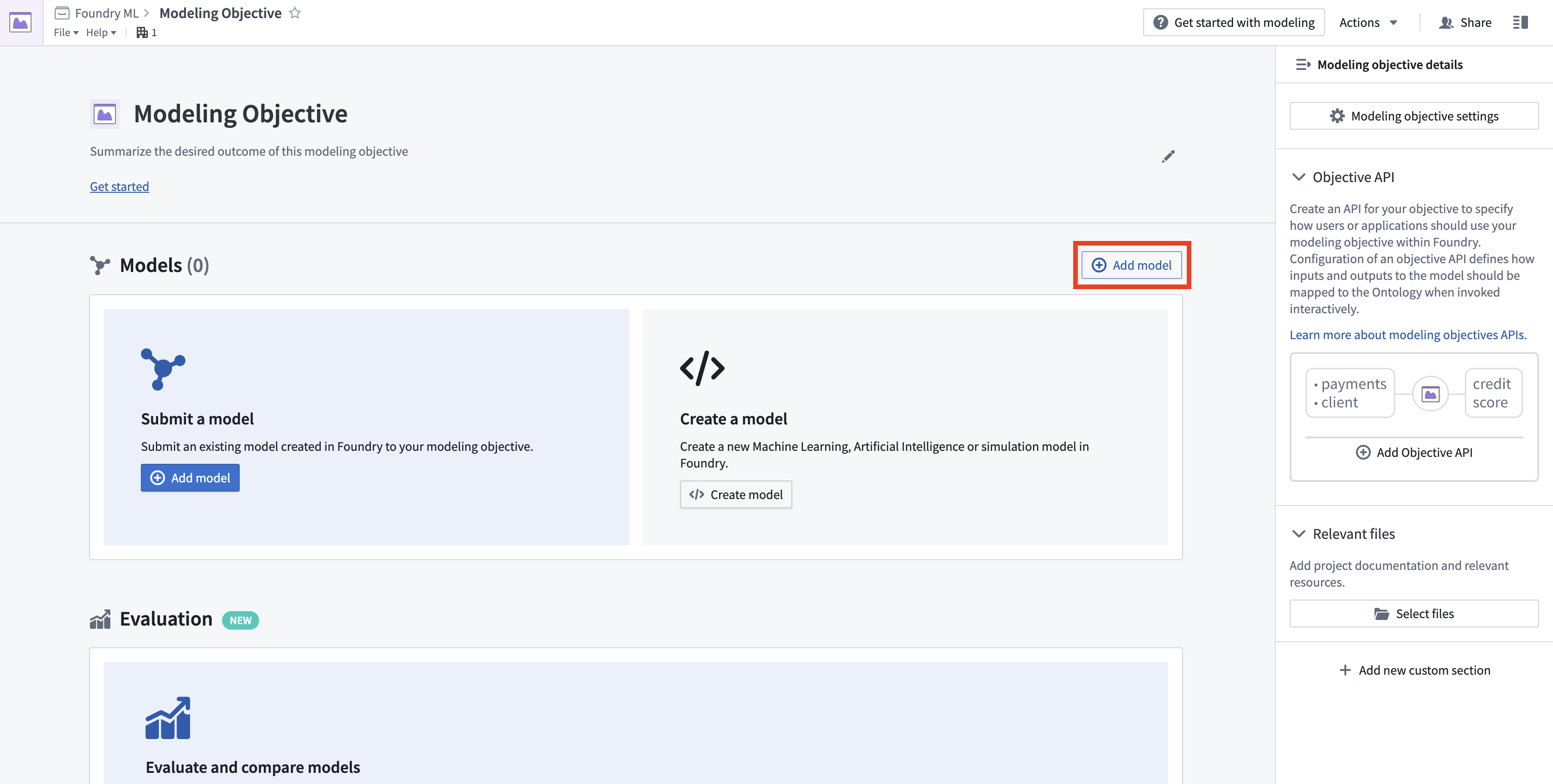Click the code brackets Create a model icon
Viewport: 1553px width, 784px height.
point(702,368)
